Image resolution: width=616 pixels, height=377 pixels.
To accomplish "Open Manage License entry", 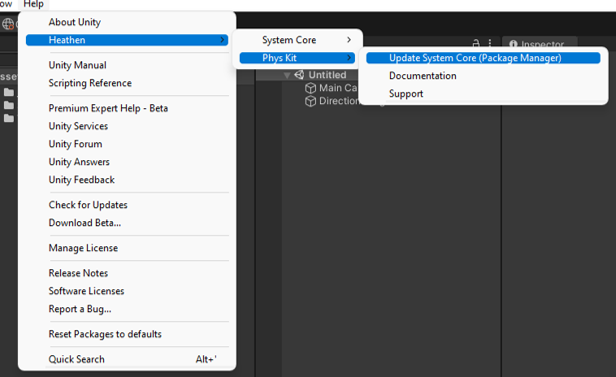I will click(x=83, y=248).
